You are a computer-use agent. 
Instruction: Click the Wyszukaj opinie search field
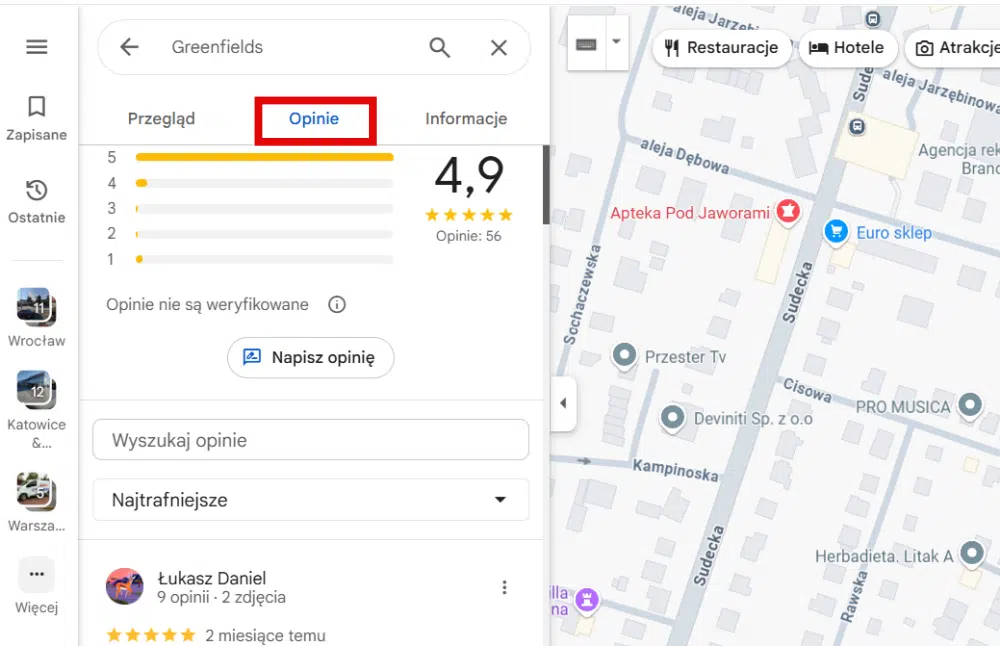pyautogui.click(x=310, y=439)
